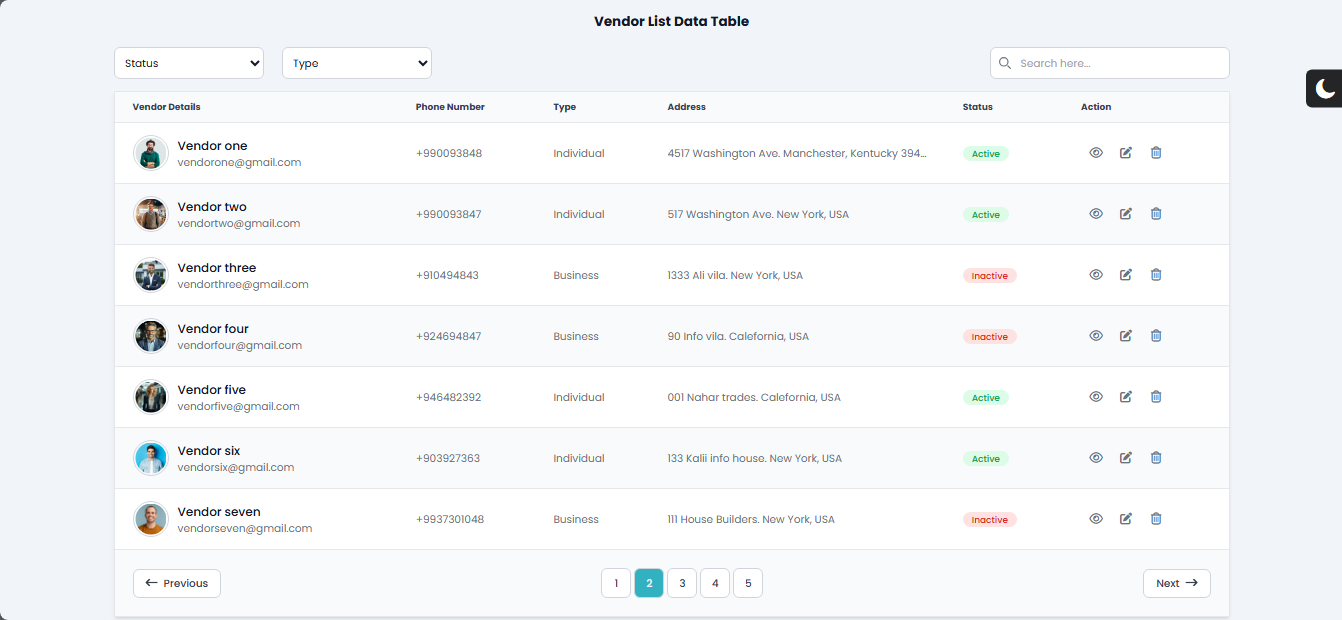This screenshot has width=1342, height=620.
Task: Toggle dark mode with moon button
Action: click(1325, 89)
